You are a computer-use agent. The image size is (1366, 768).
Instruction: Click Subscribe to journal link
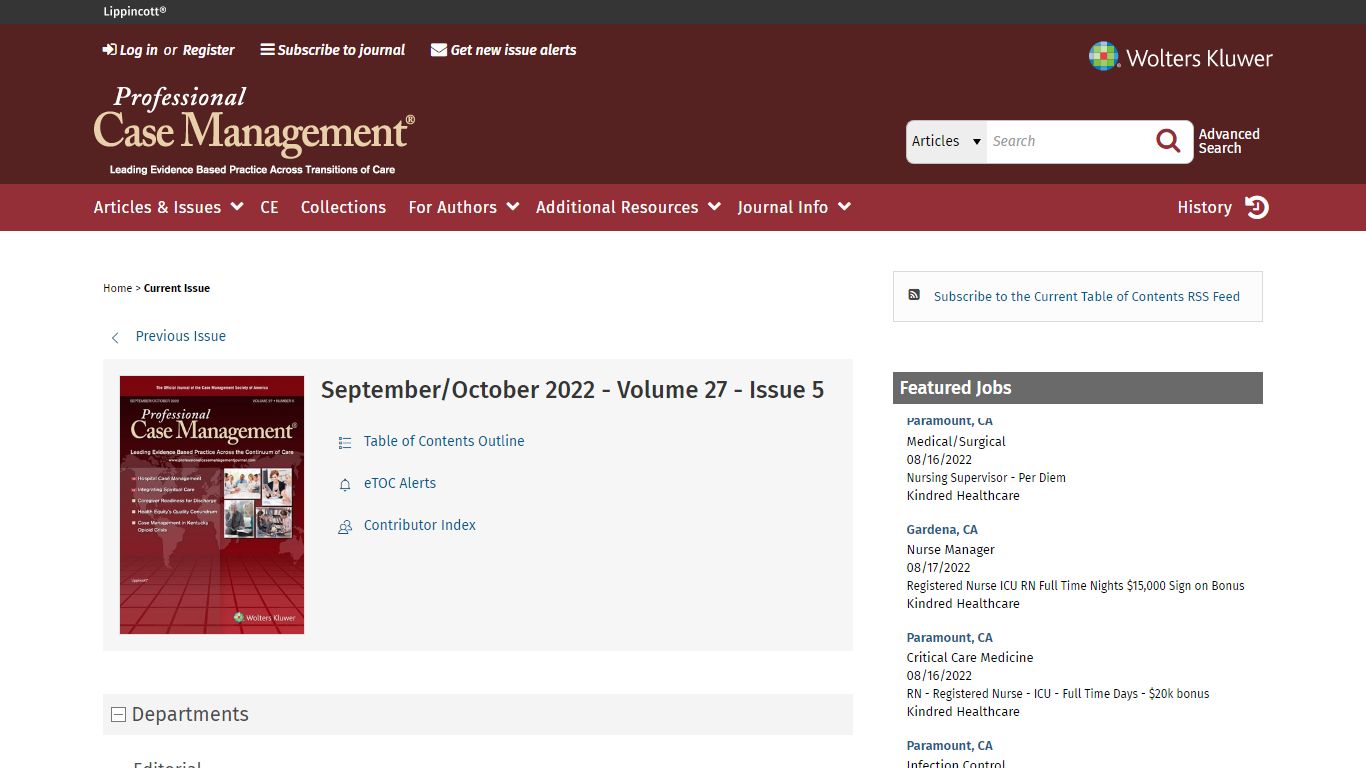(x=341, y=50)
